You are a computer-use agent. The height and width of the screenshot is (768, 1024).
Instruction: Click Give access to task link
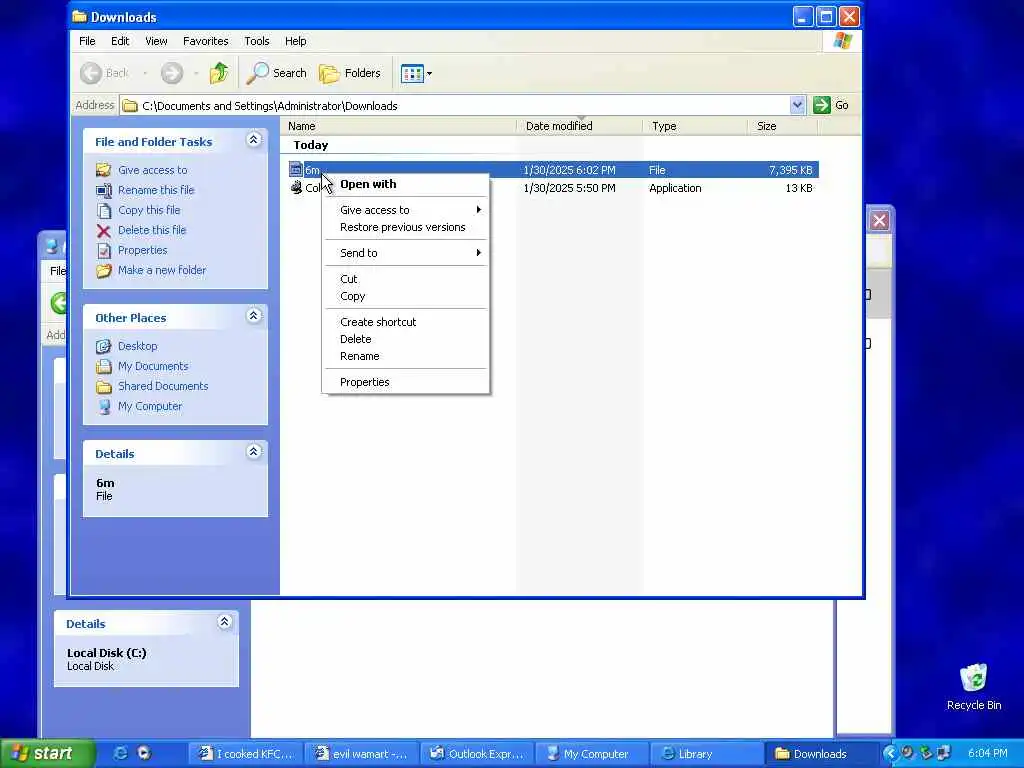click(x=152, y=170)
